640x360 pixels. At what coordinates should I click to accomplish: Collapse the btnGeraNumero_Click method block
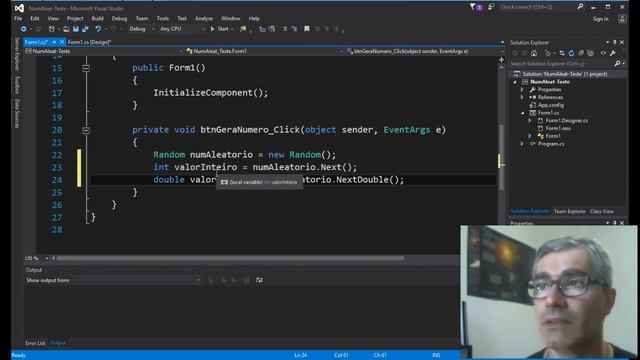tap(86, 131)
